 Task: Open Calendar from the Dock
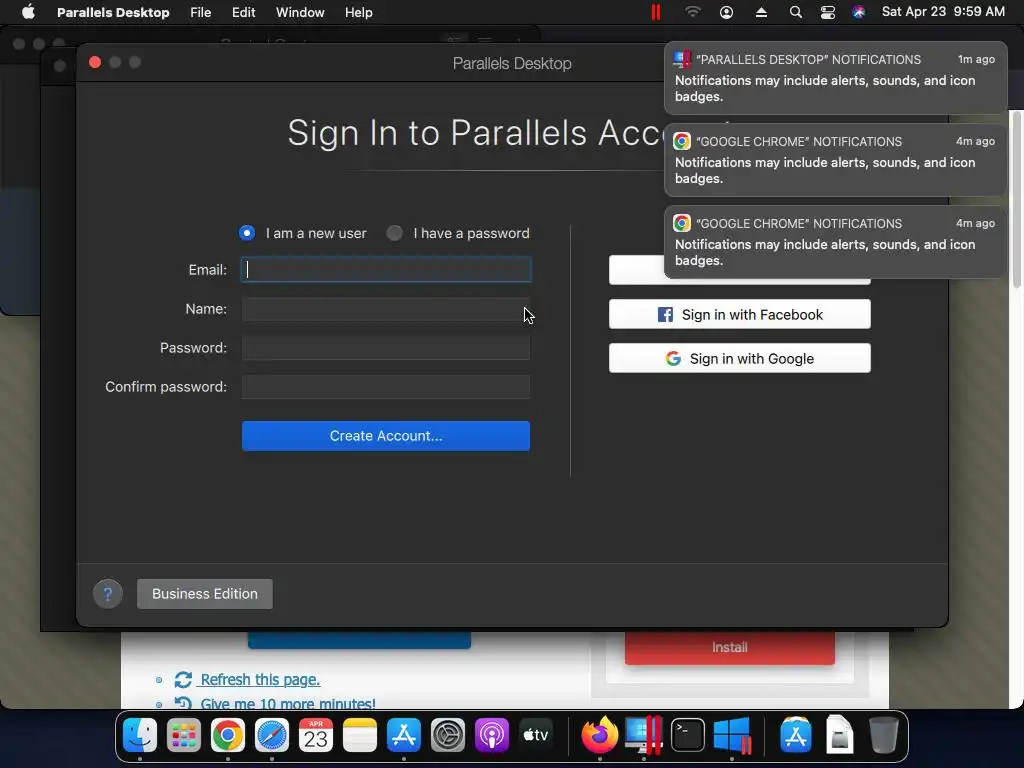[x=315, y=735]
